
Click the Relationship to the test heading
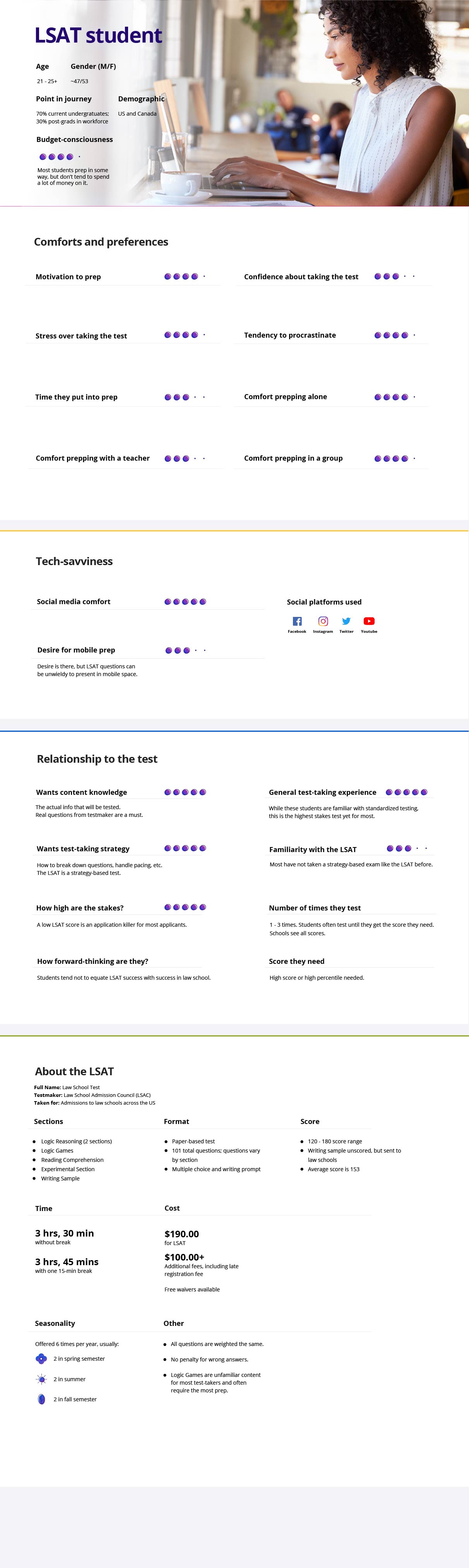pos(97,758)
